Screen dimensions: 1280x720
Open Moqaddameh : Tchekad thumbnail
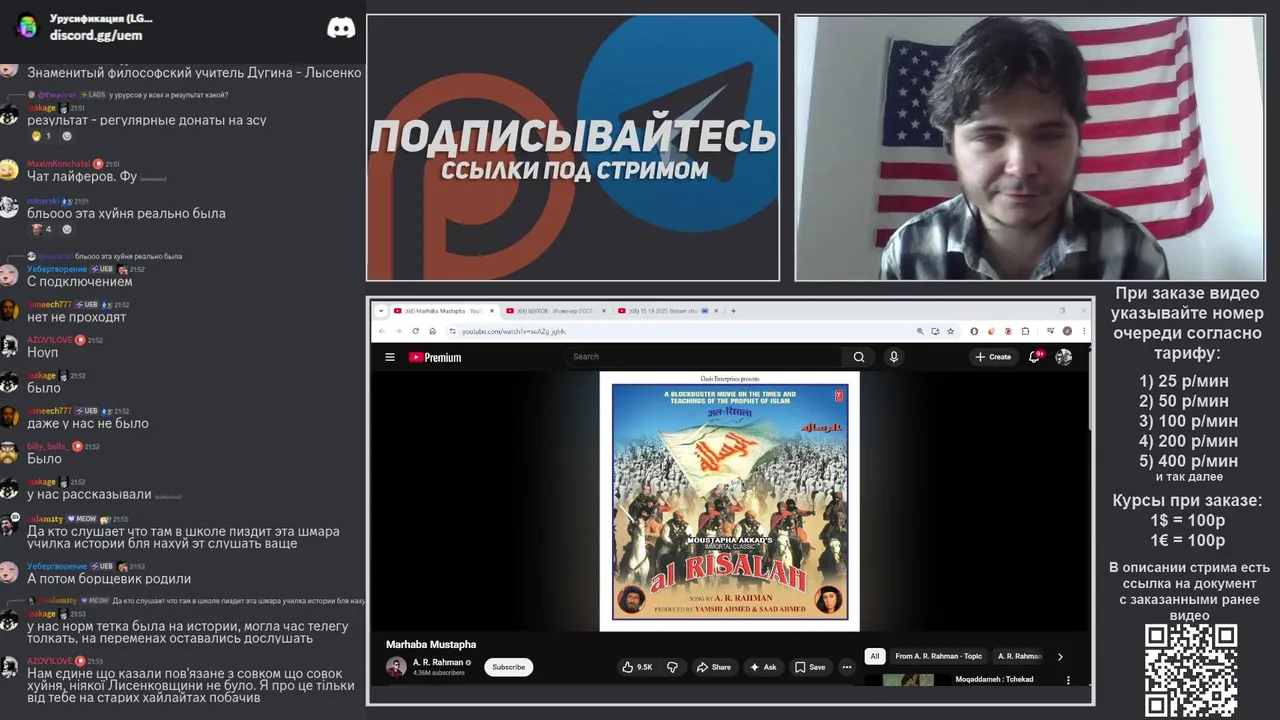click(906, 680)
